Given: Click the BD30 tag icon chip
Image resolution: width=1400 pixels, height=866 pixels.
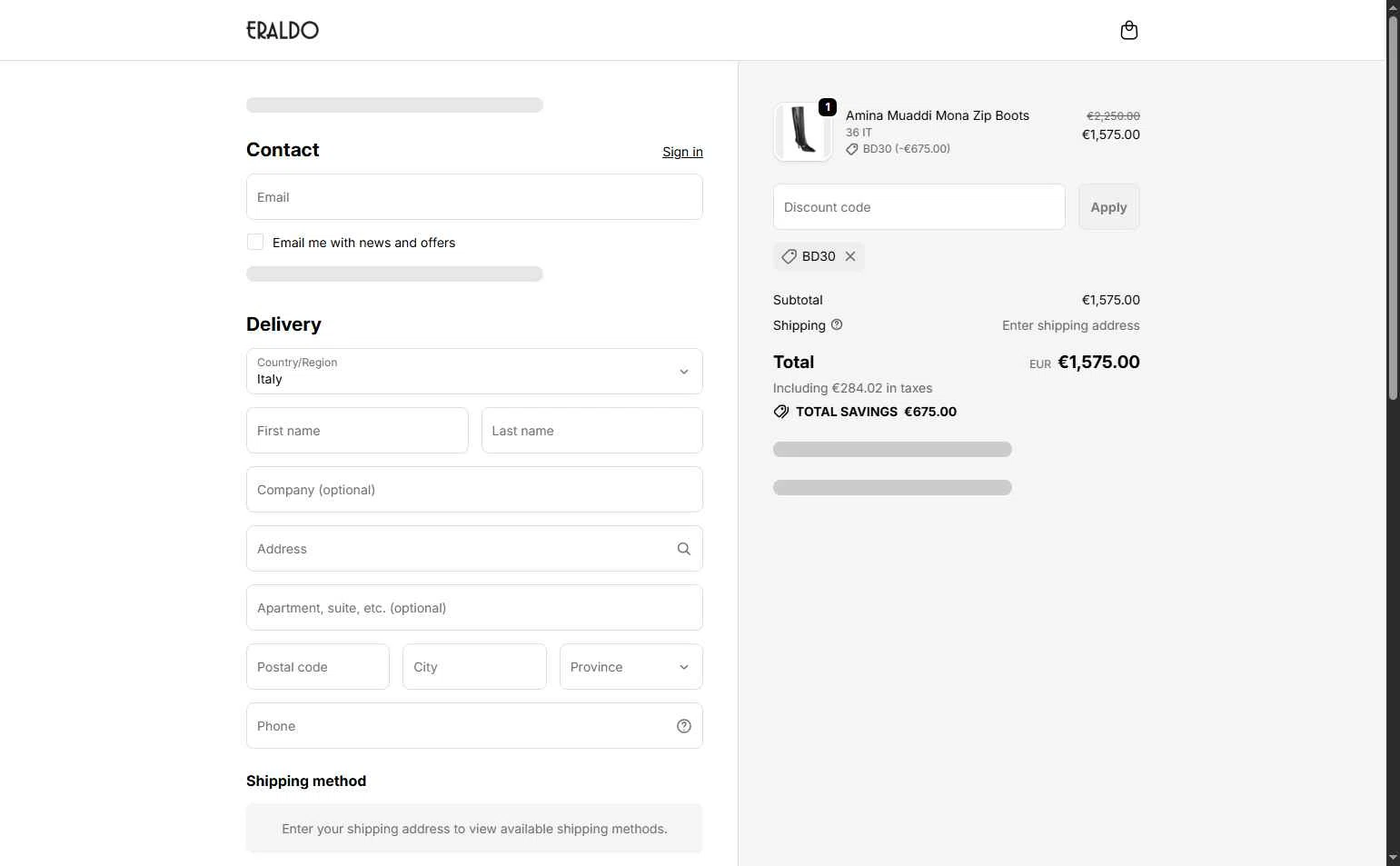Looking at the screenshot, I should click(x=789, y=256).
